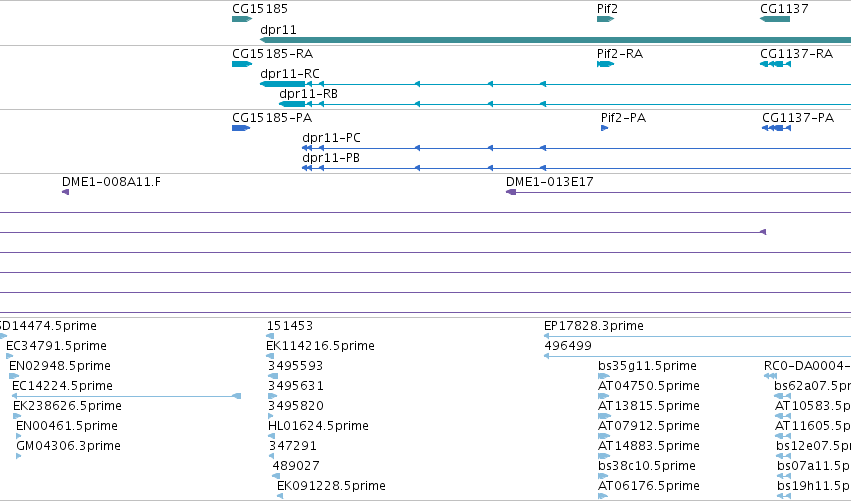Screen dimensions: 851x501
Task: Click the AT13815.5prime label
Action: (x=649, y=406)
